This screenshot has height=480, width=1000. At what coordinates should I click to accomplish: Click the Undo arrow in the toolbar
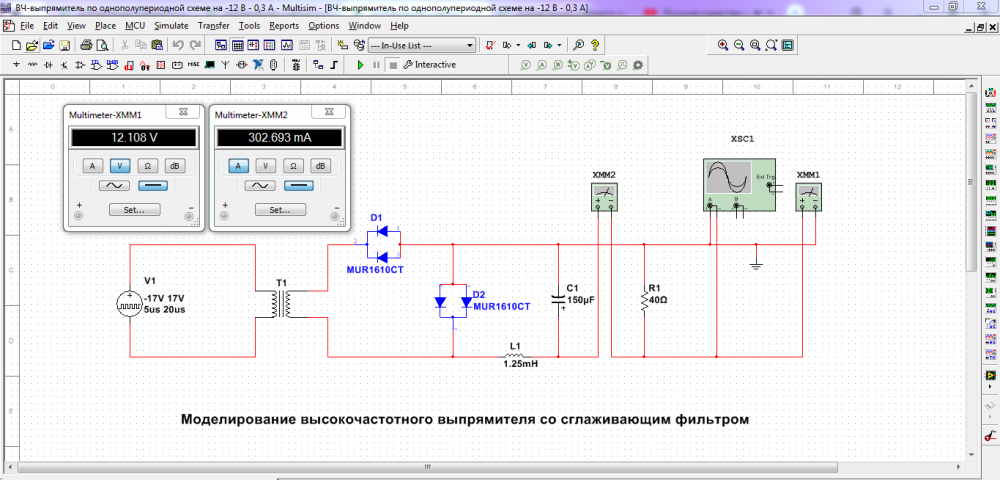pos(177,46)
